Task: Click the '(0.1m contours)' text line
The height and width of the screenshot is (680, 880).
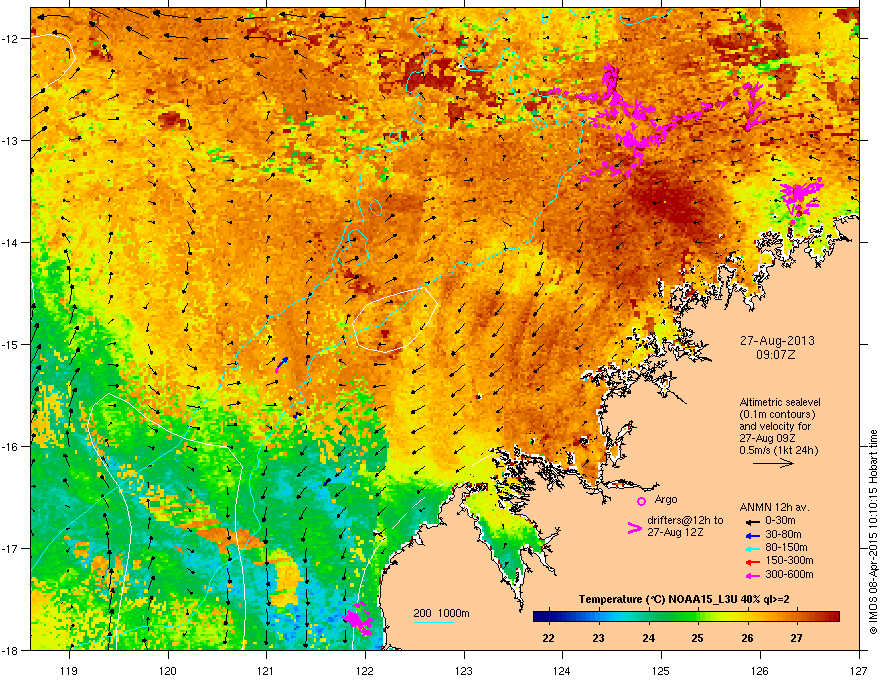Action: pyautogui.click(x=777, y=415)
